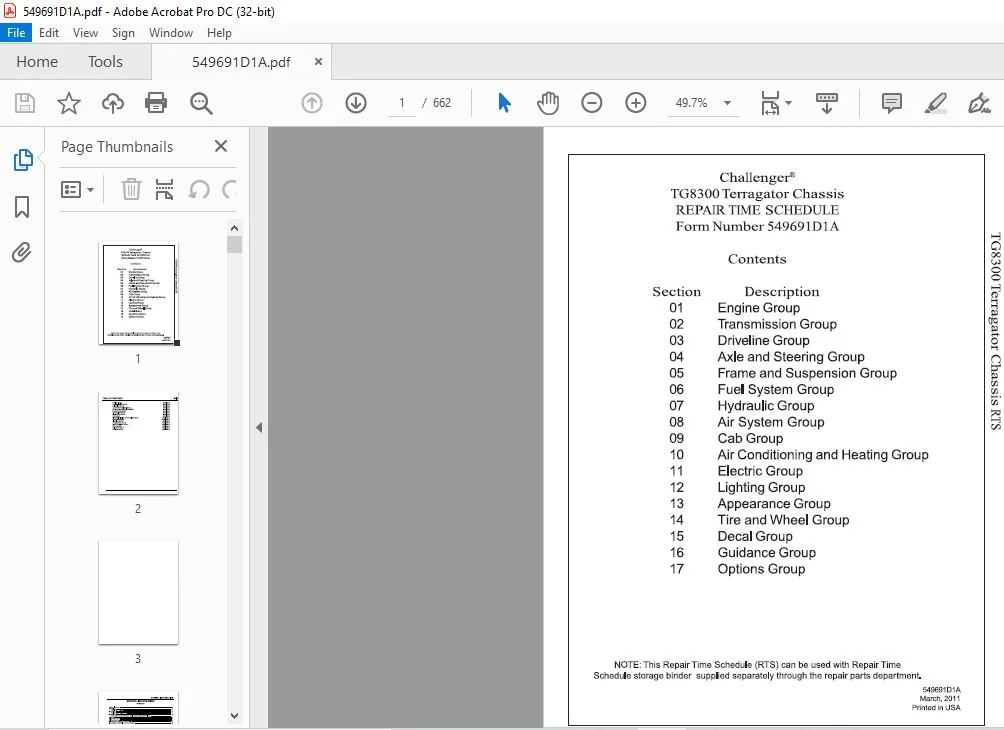Zoom in with plus button
1004x730 pixels.
pos(636,103)
